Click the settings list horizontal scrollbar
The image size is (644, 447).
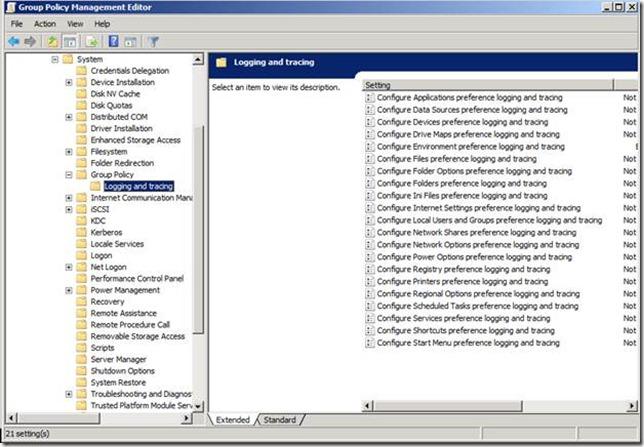tap(499, 406)
